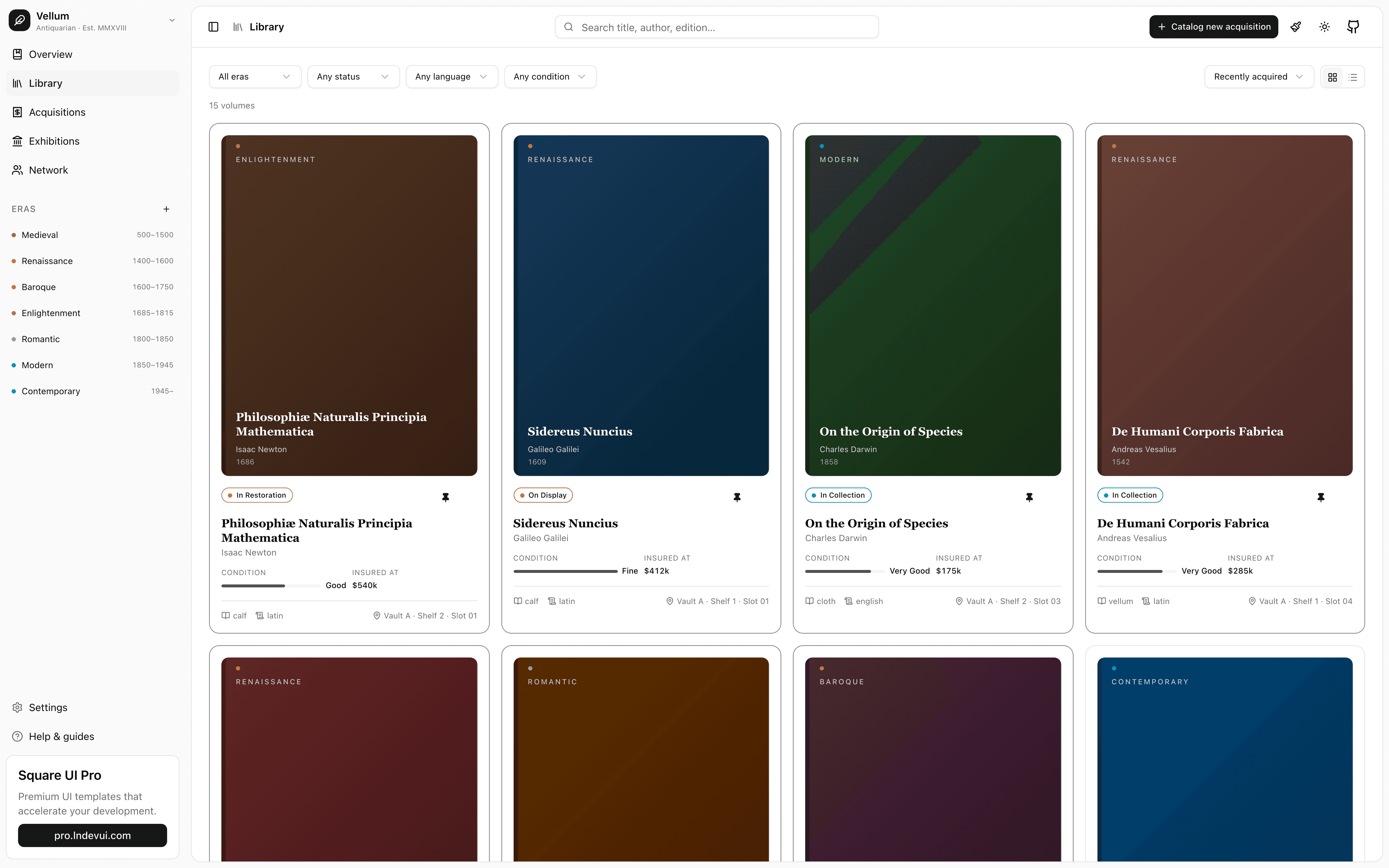Open Recently acquired sort dropdown
Screen dimensions: 1389x868
(1259, 77)
